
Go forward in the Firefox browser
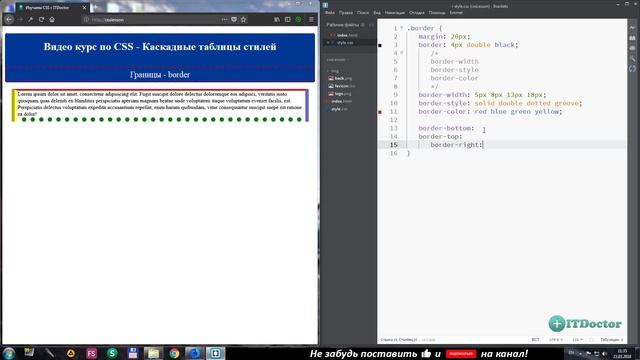20,19
